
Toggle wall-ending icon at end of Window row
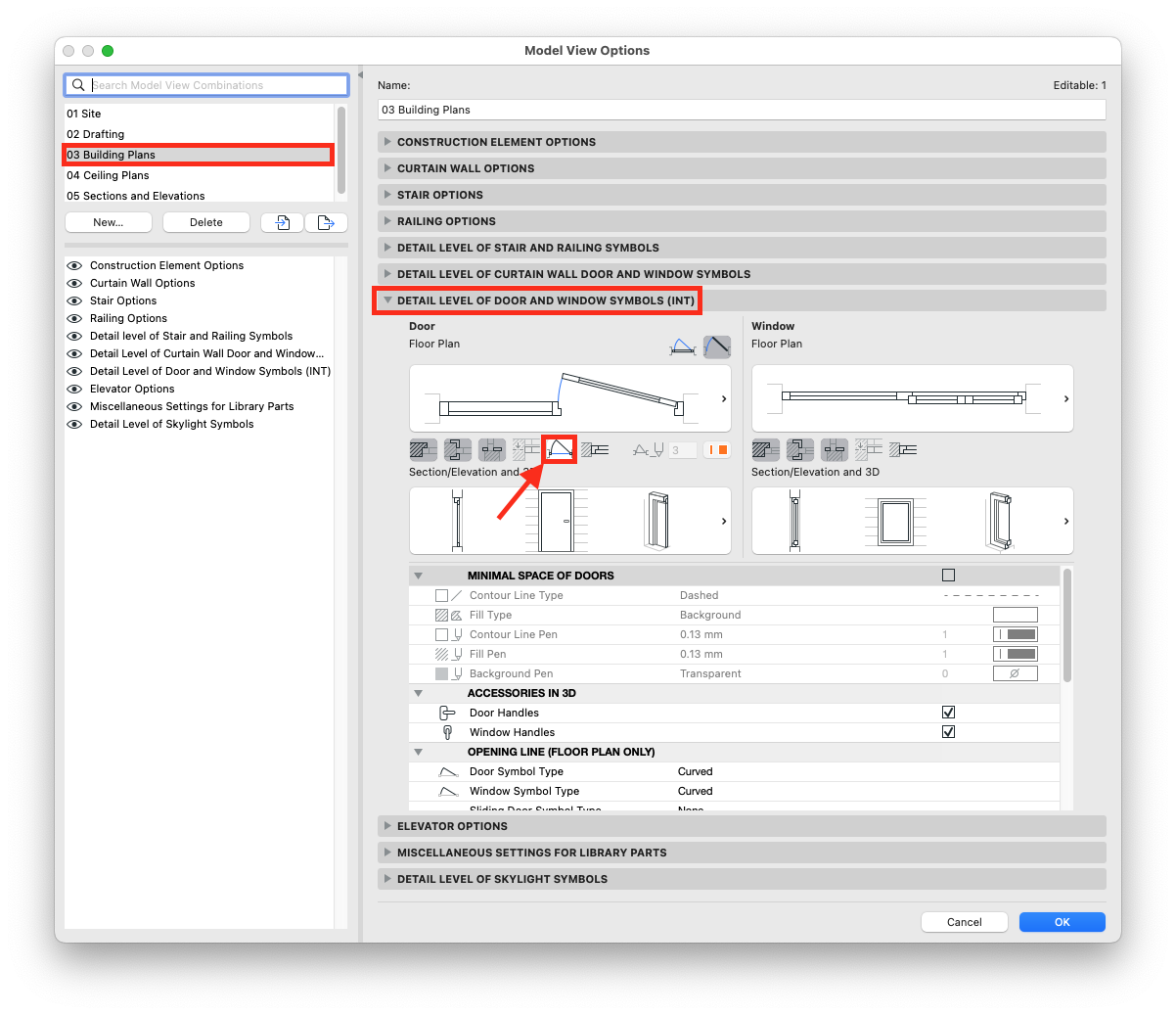point(903,450)
